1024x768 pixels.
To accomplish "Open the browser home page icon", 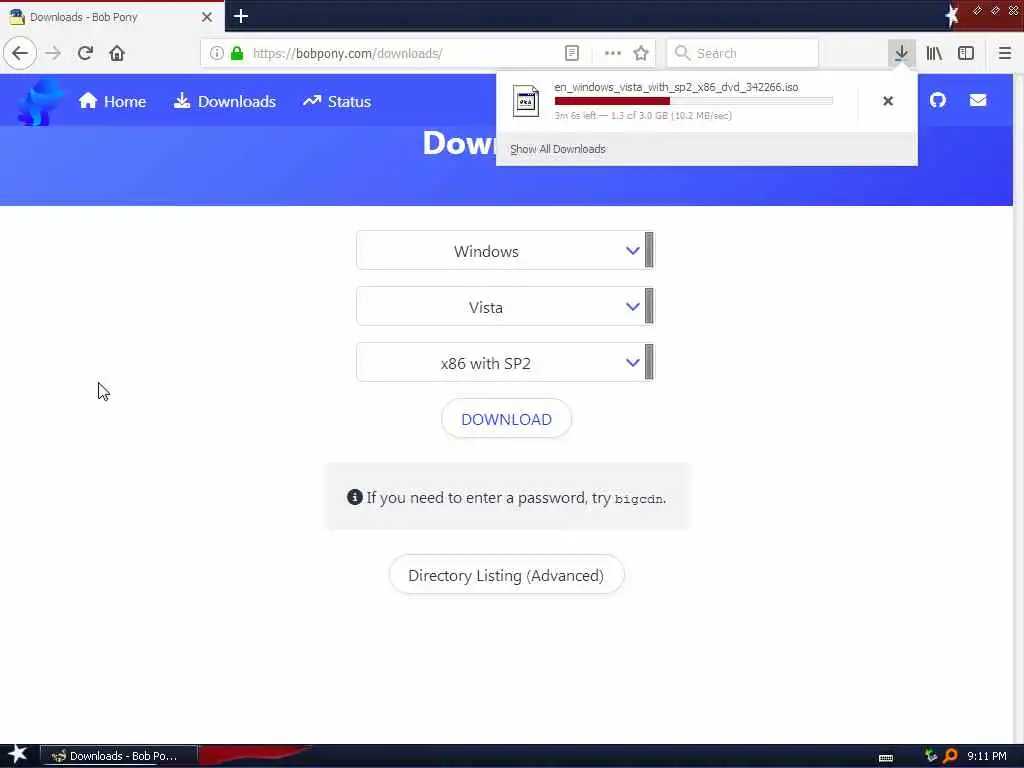I will 117,53.
